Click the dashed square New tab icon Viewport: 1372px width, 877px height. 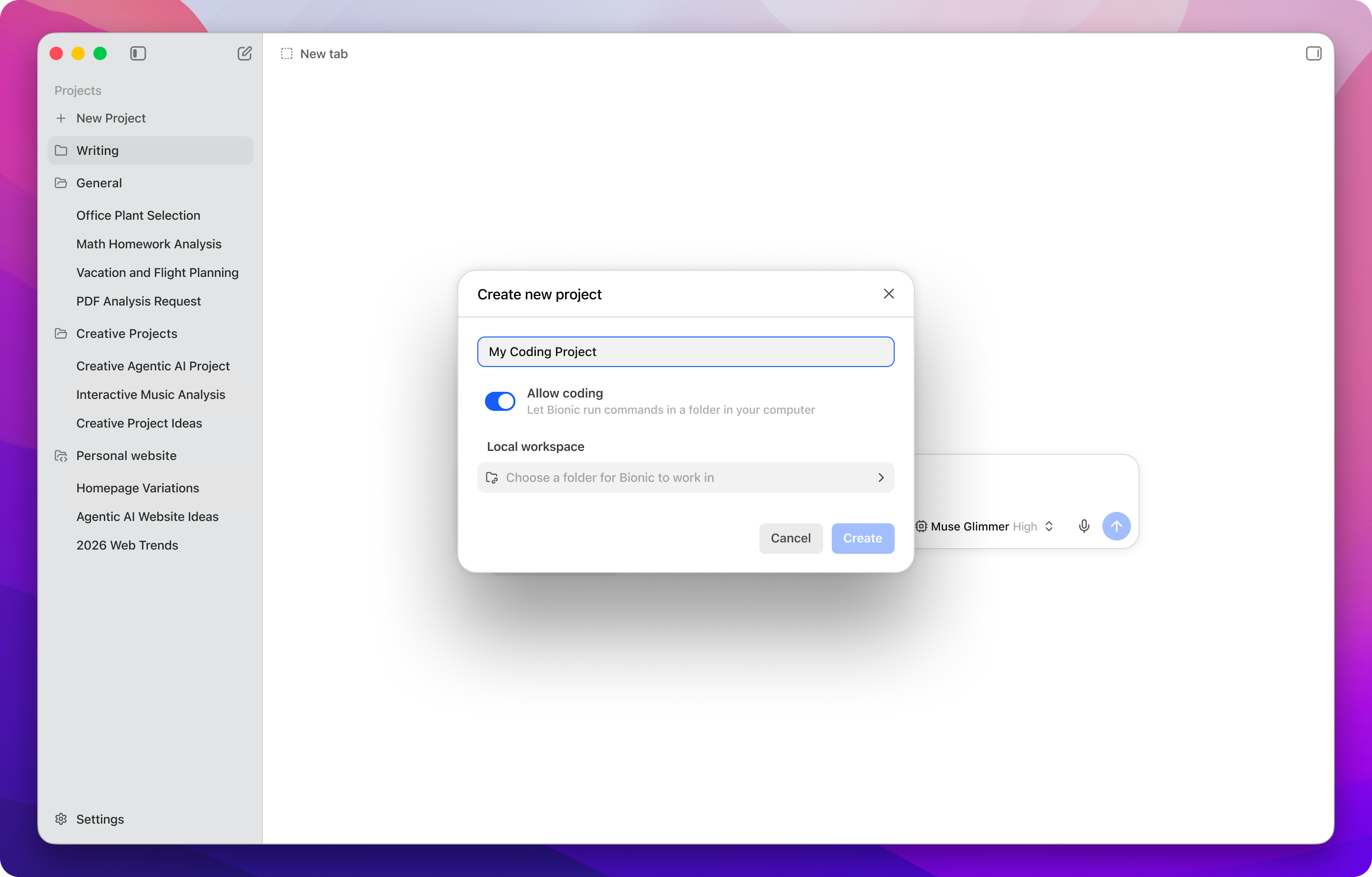click(287, 53)
